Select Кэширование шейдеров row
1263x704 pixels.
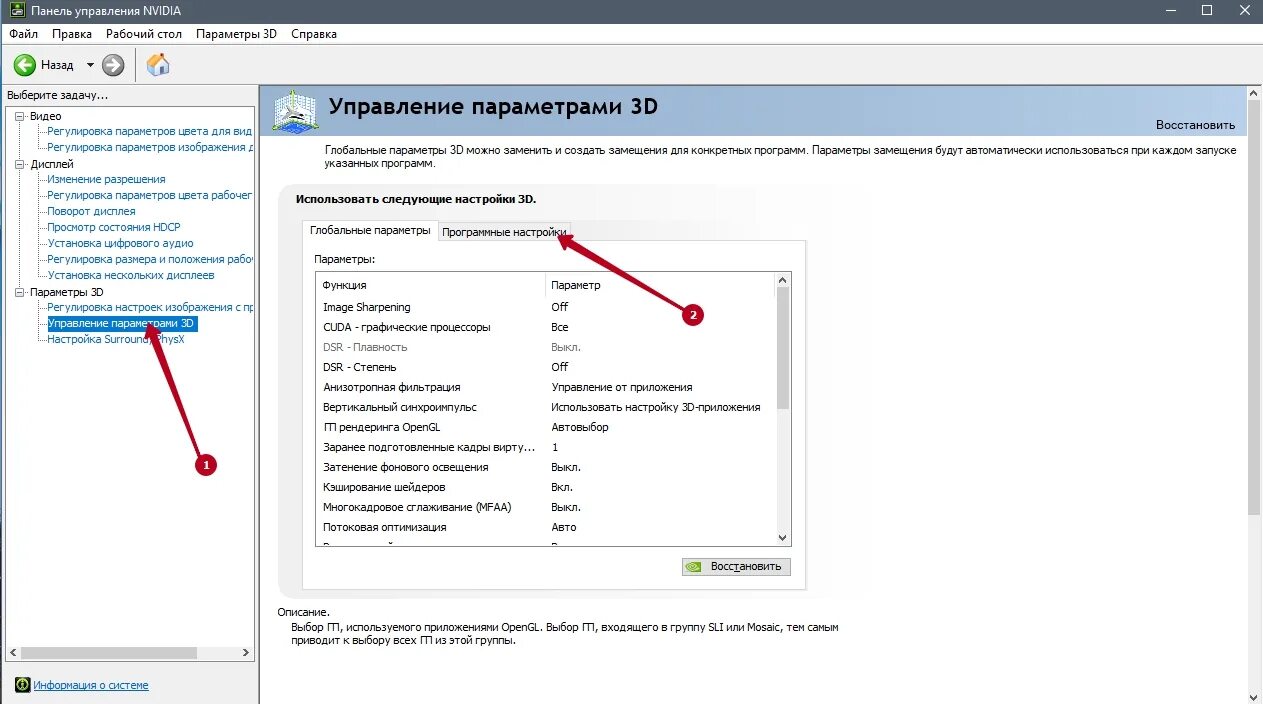point(545,487)
